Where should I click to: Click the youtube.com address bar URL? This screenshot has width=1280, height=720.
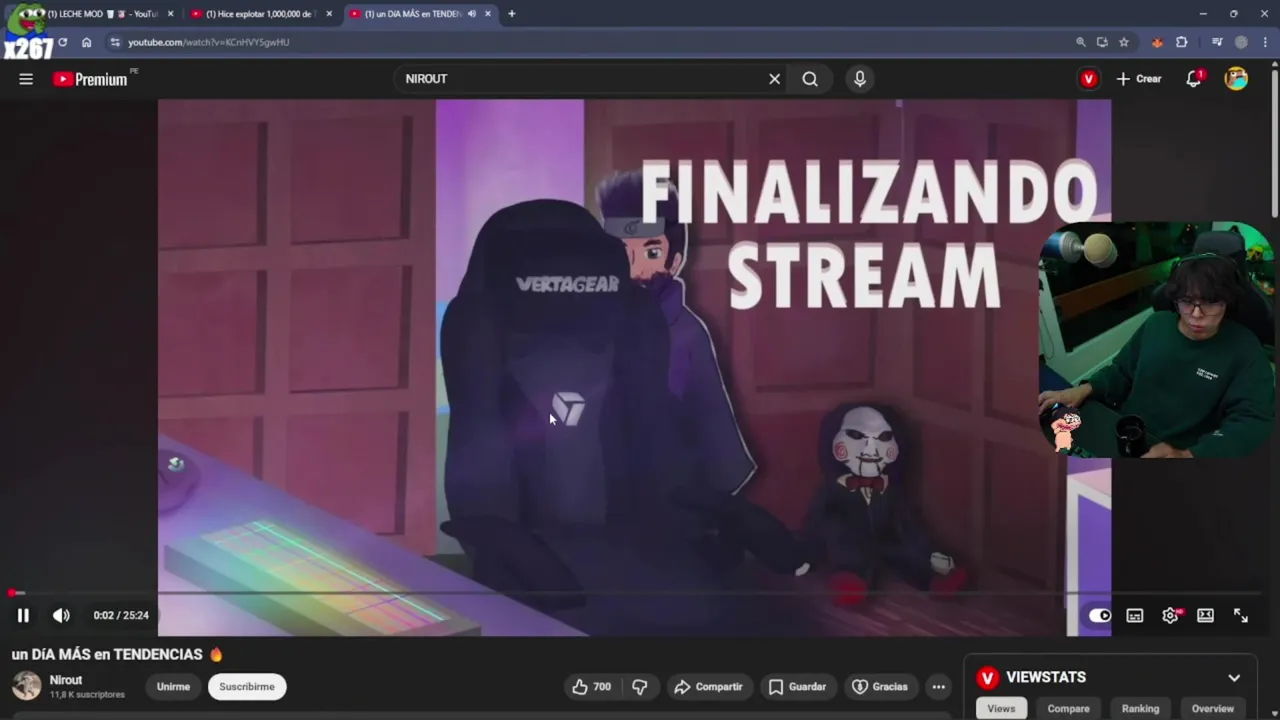(x=208, y=42)
